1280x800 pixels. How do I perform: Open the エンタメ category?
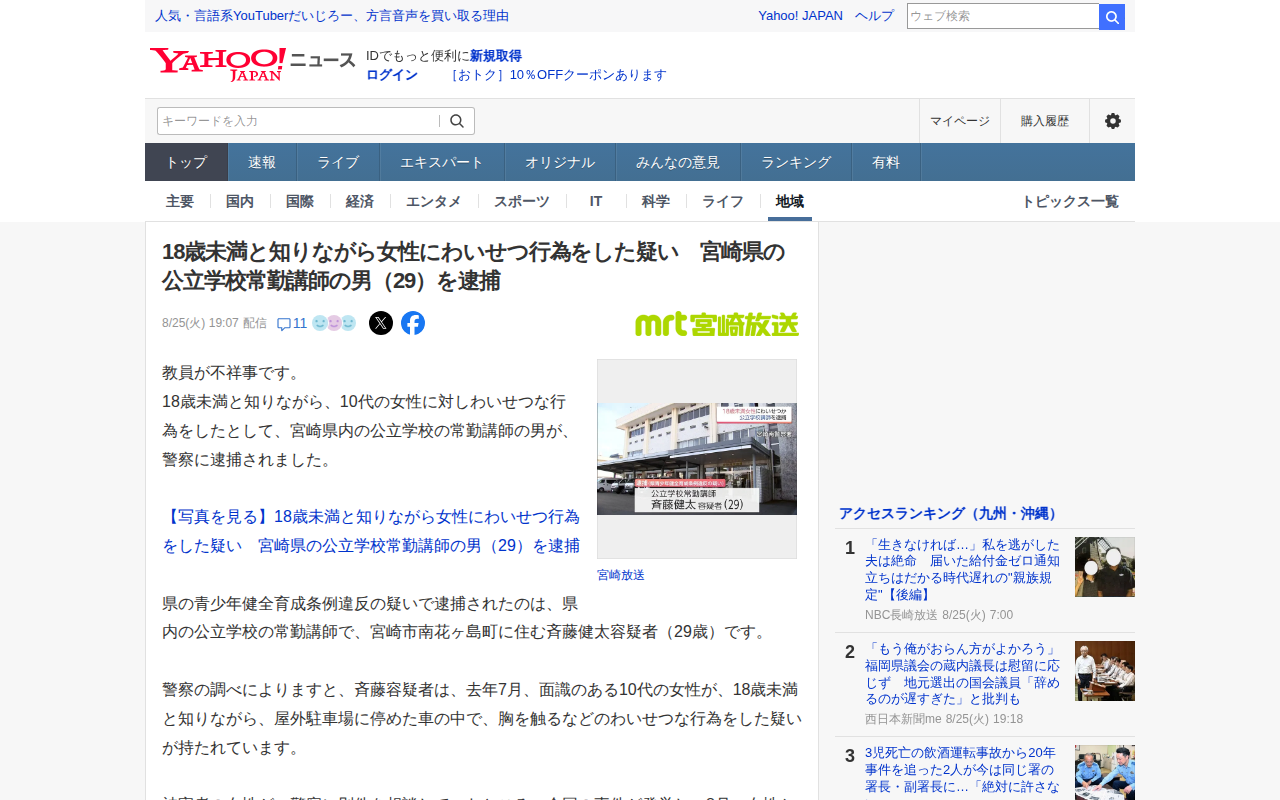[434, 201]
